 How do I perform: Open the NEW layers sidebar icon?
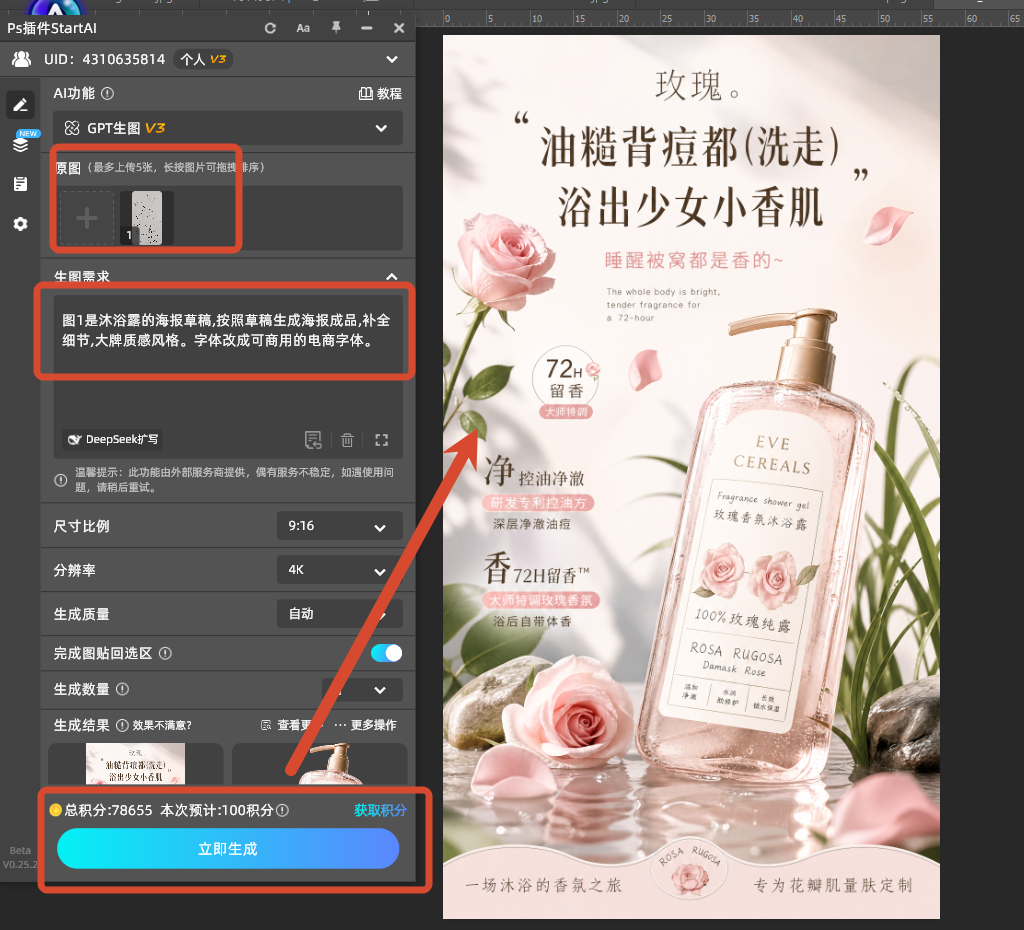(x=22, y=142)
